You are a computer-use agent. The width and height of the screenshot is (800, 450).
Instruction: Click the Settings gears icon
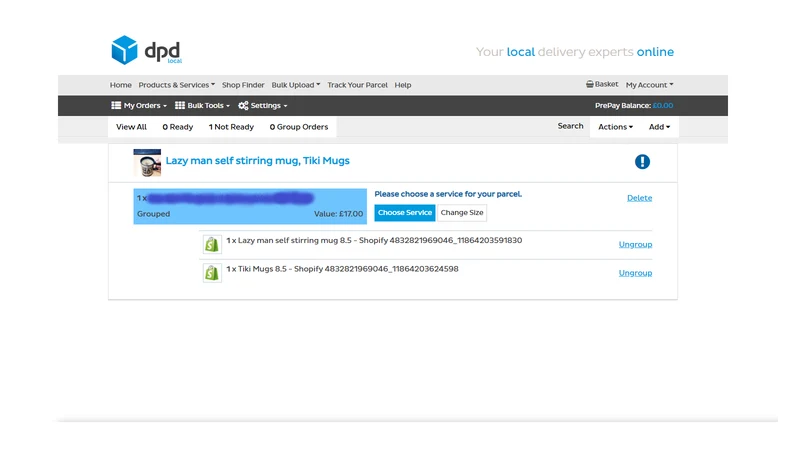click(243, 106)
